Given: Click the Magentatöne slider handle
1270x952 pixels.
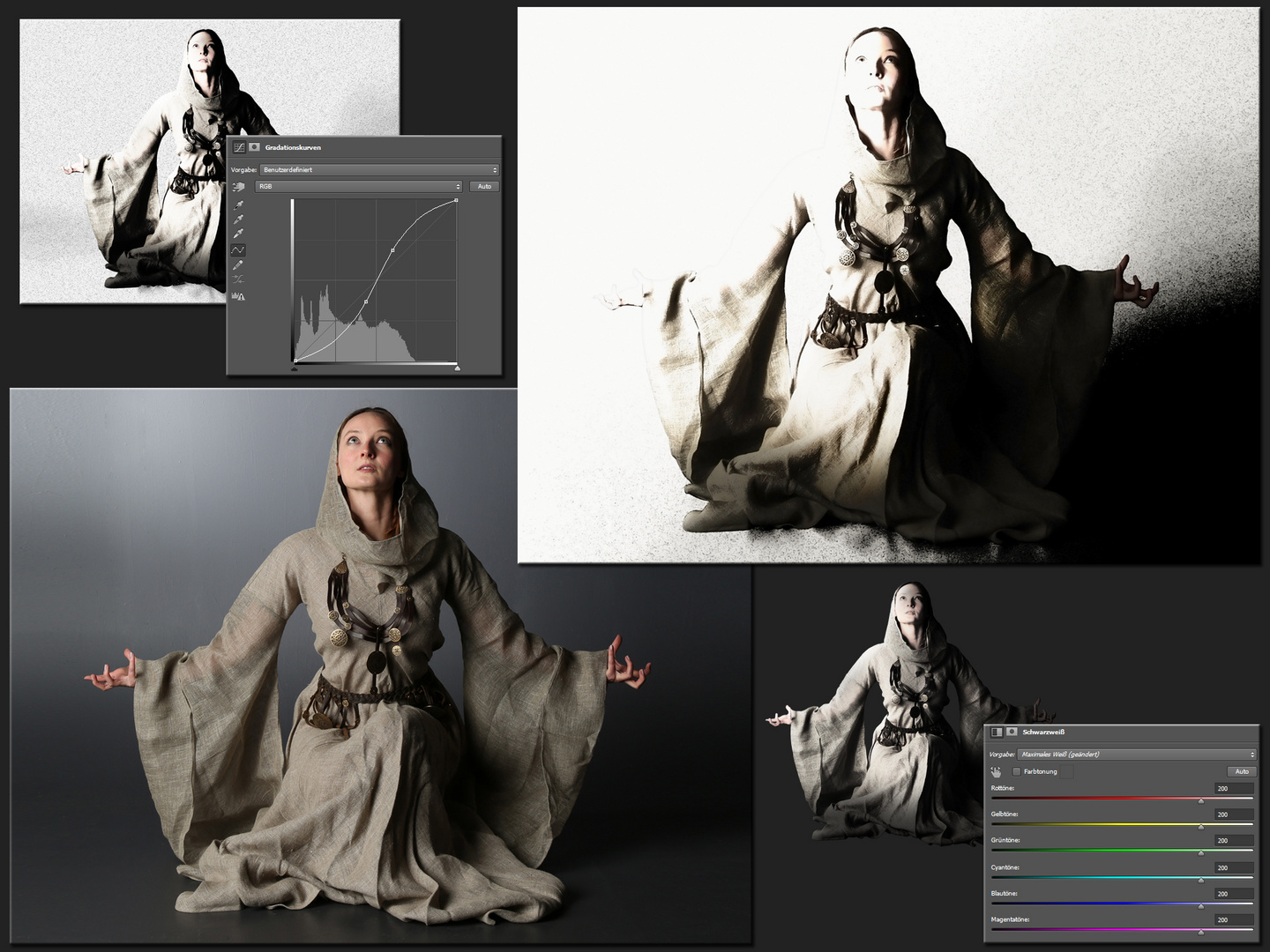Looking at the screenshot, I should pyautogui.click(x=1201, y=933).
